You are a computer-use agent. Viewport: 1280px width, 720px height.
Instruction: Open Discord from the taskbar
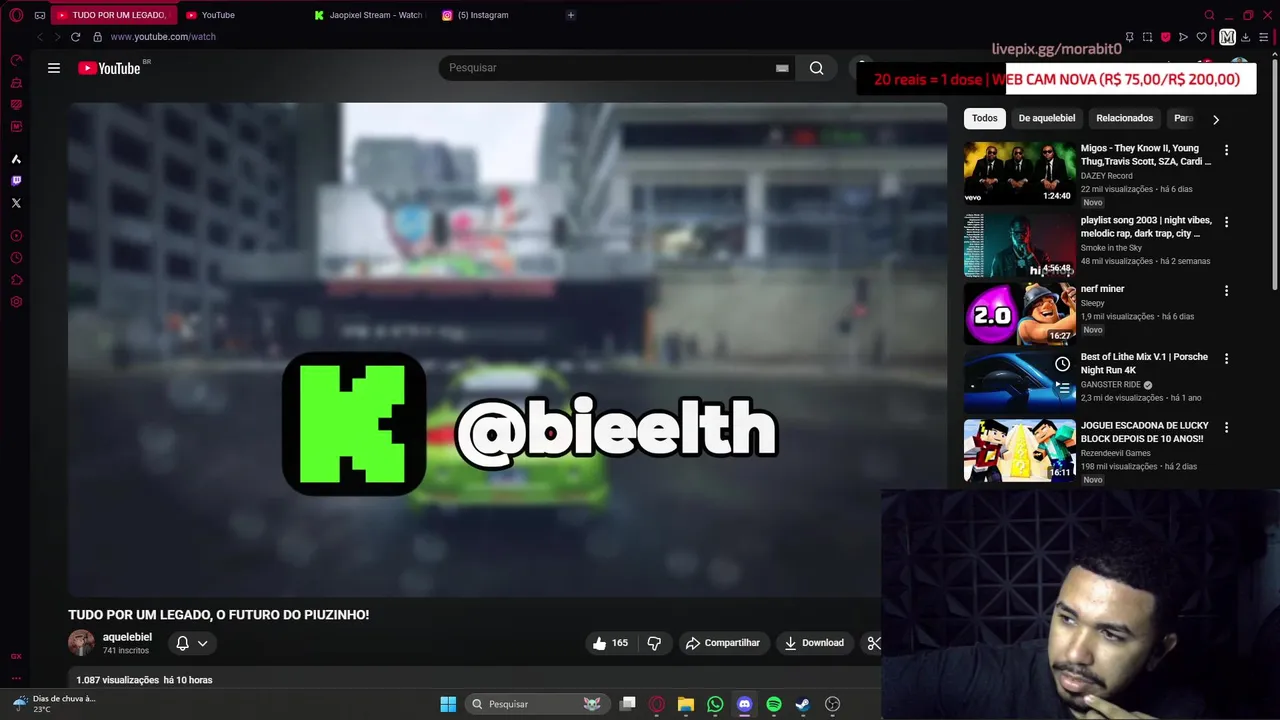[x=744, y=704]
